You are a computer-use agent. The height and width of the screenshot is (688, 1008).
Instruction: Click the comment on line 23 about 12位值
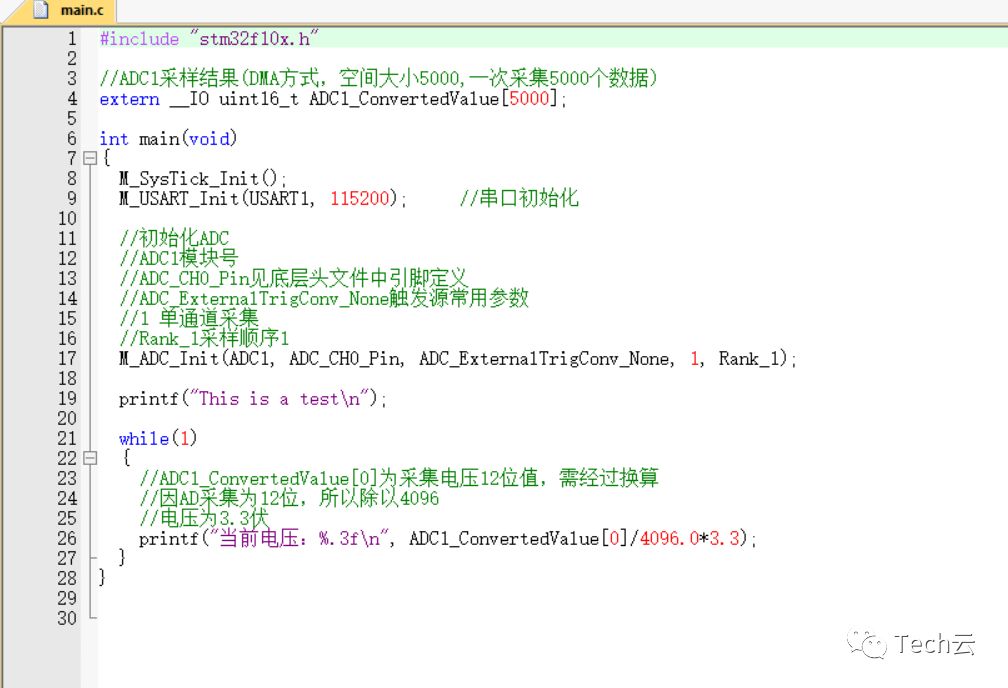[x=399, y=478]
